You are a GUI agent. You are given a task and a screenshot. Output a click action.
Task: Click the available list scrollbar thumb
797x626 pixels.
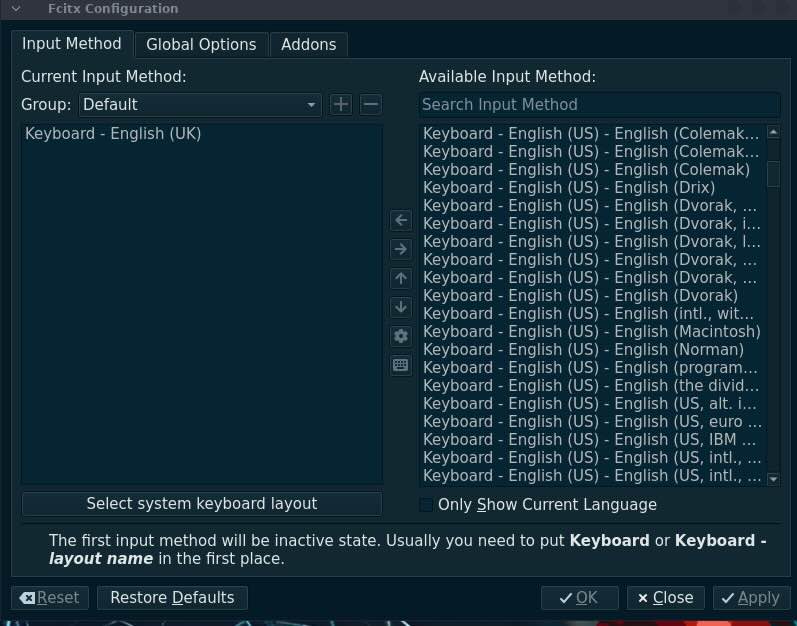tap(773, 174)
